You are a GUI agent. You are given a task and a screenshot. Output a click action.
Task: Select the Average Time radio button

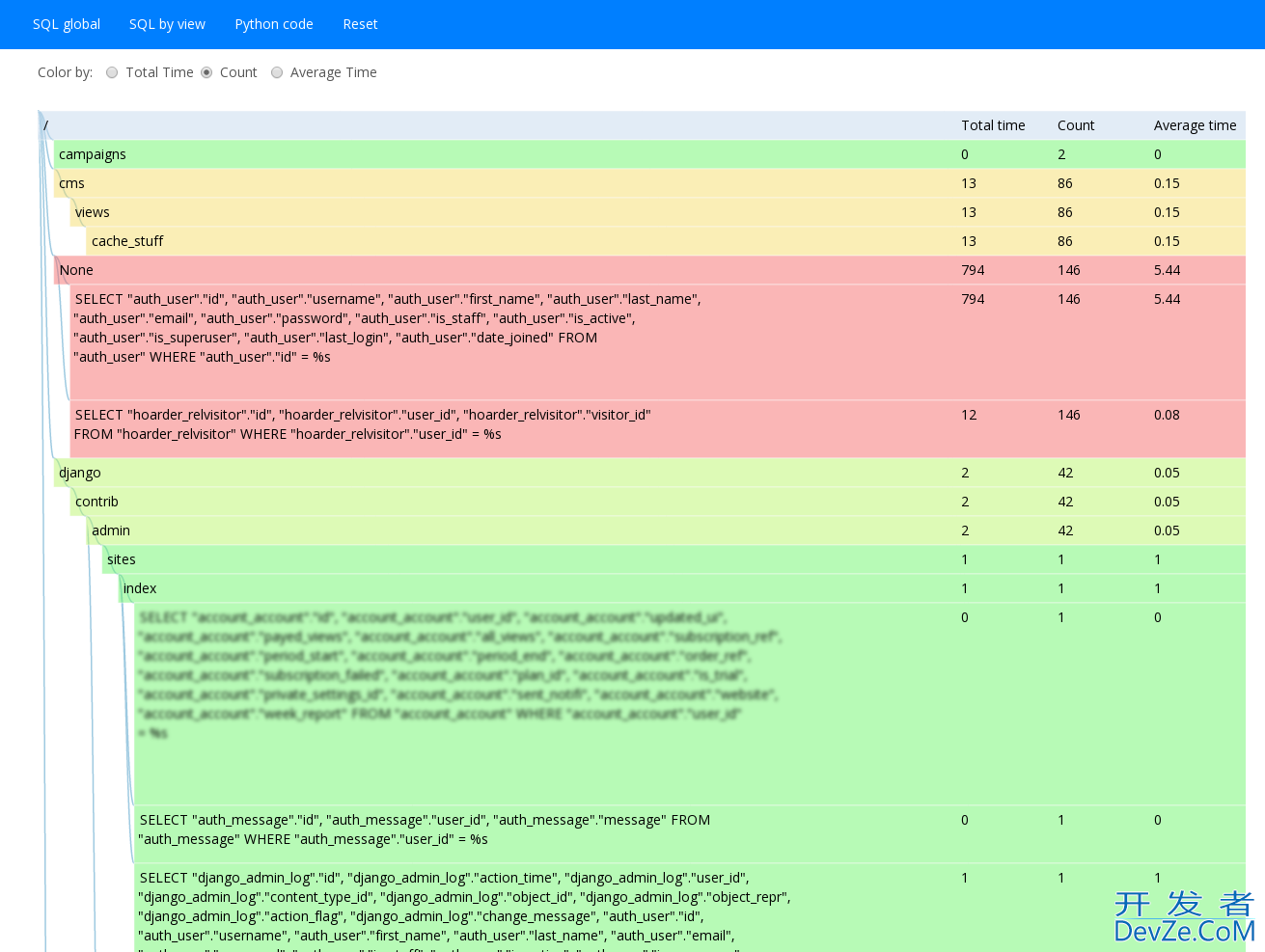click(277, 72)
